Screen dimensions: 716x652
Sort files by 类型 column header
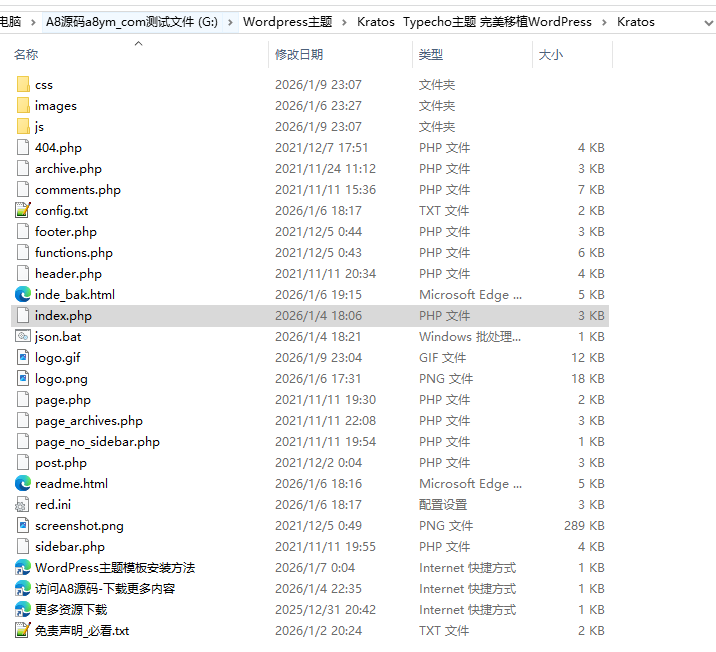[431, 55]
